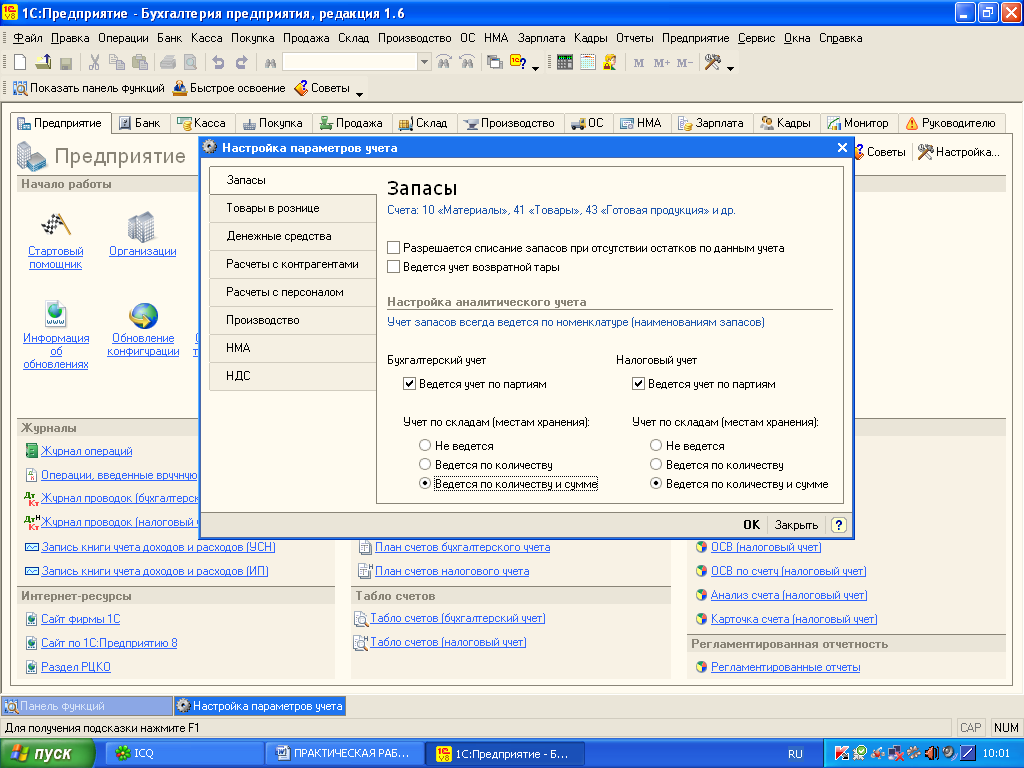
Task: Uncheck Бухгалтерский учет Ведется учет по партиям
Action: pos(409,383)
